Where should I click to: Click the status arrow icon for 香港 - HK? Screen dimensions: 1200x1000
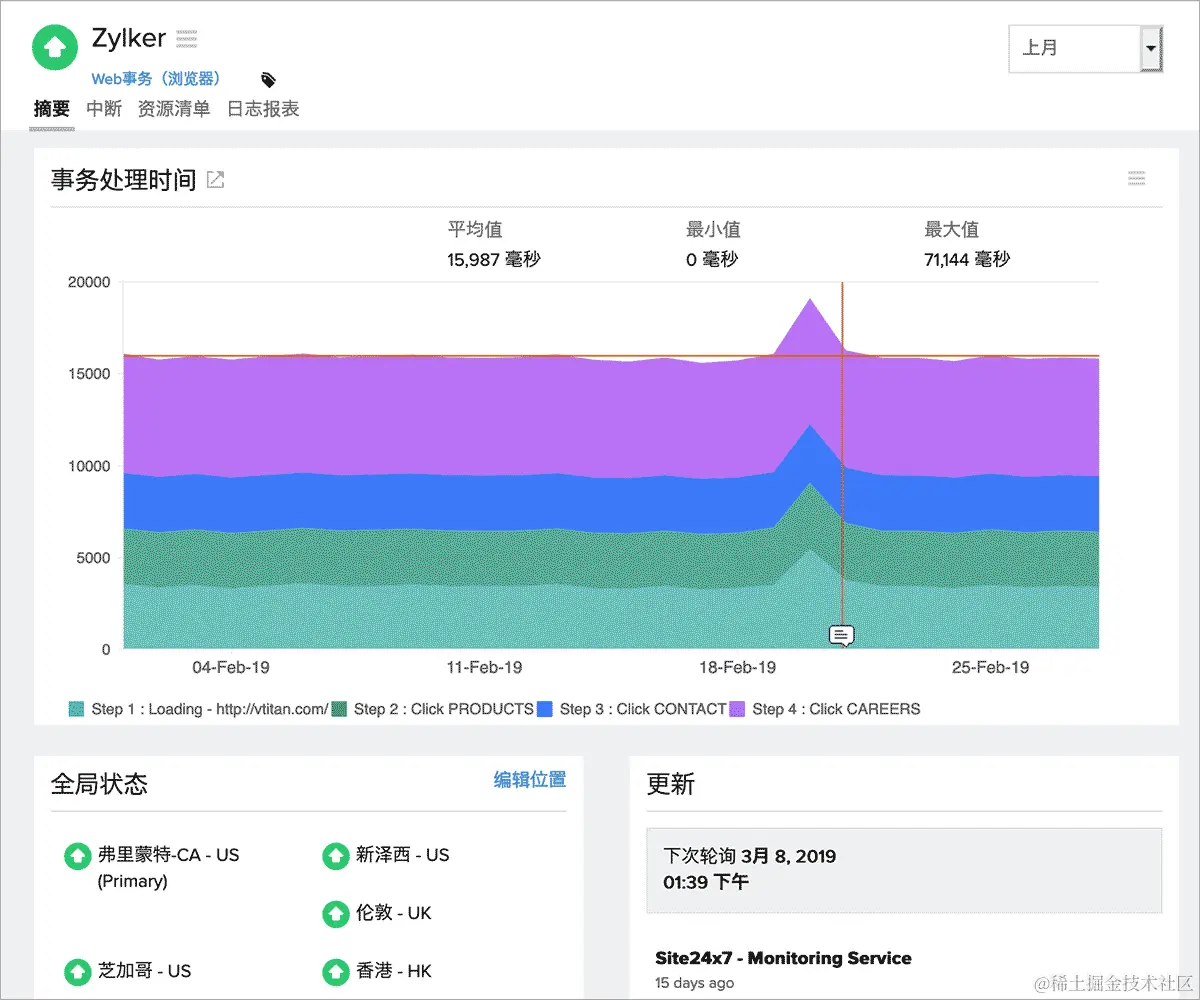336,971
